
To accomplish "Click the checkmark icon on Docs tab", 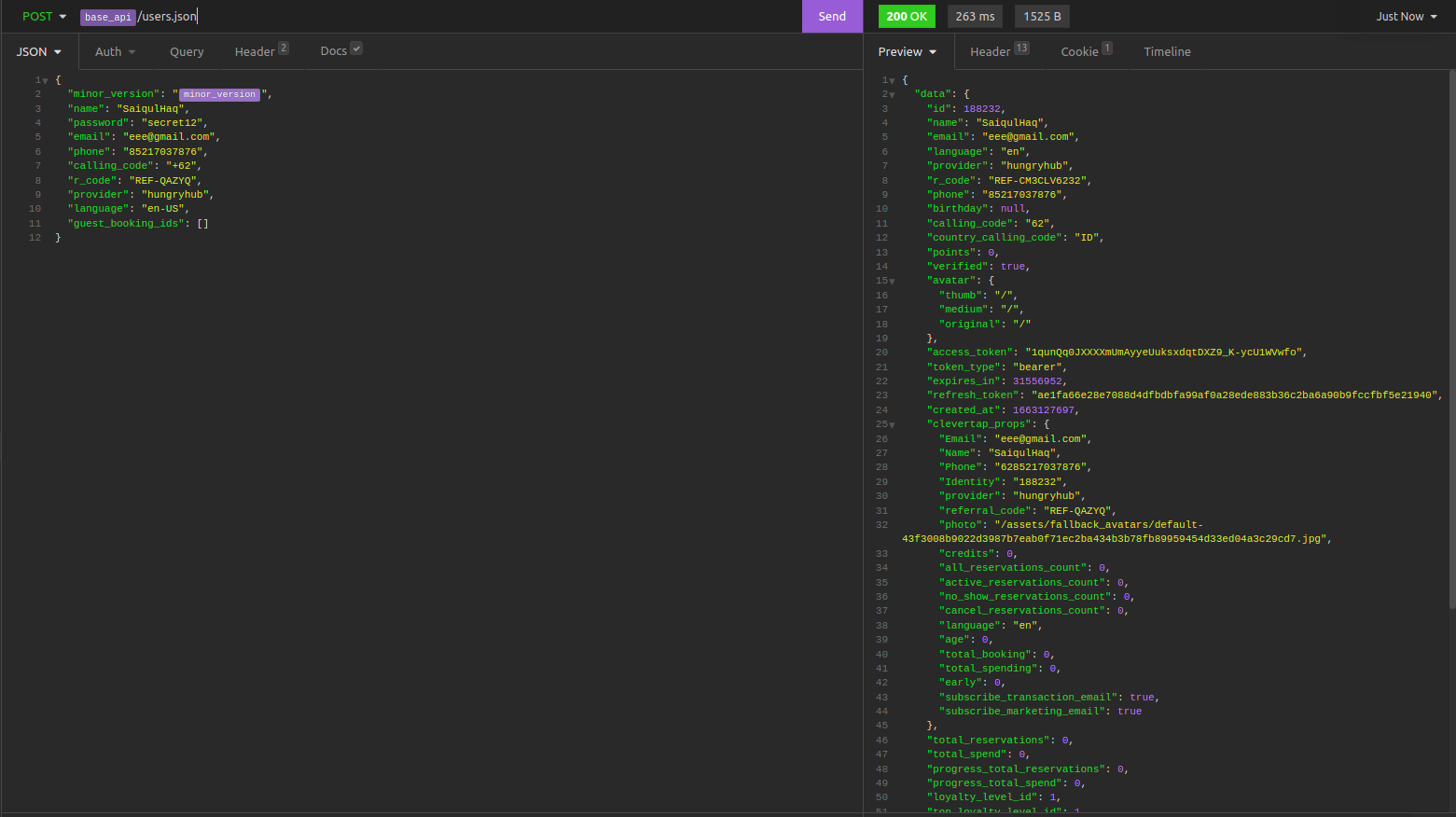I will [x=356, y=48].
